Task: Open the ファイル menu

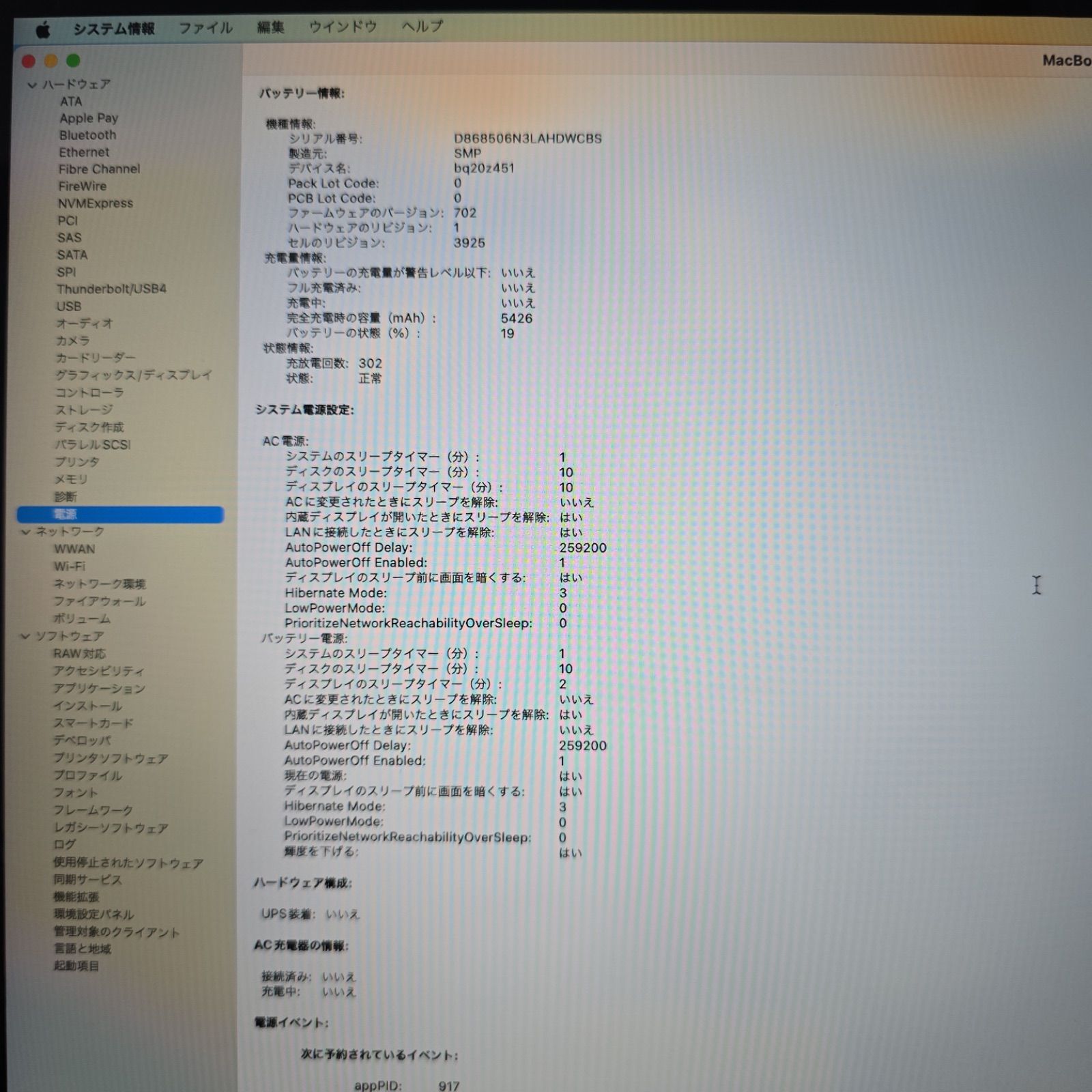Action: point(205,28)
